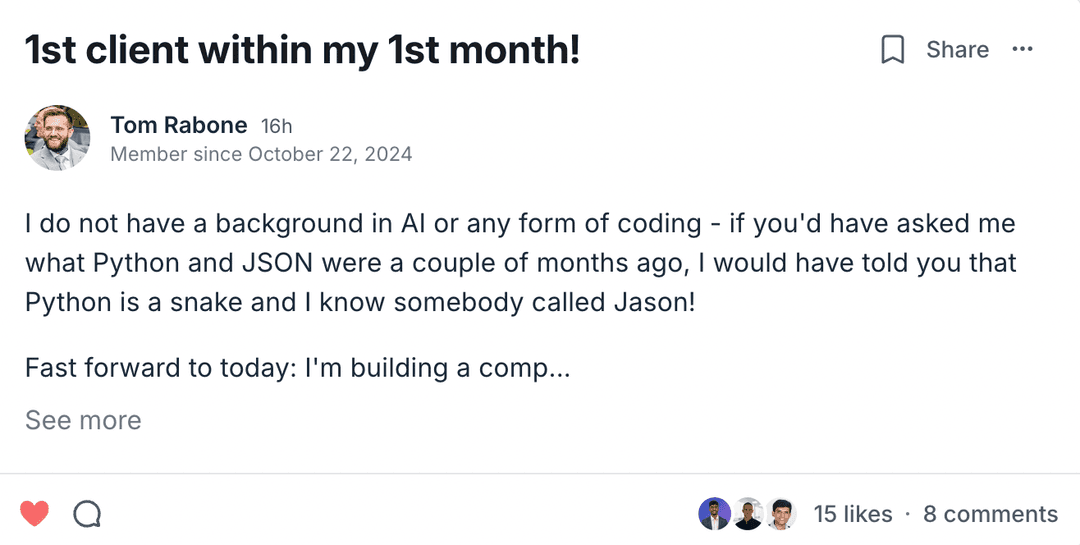The height and width of the screenshot is (545, 1080).
Task: Like the post with the red heart
Action: (x=35, y=514)
